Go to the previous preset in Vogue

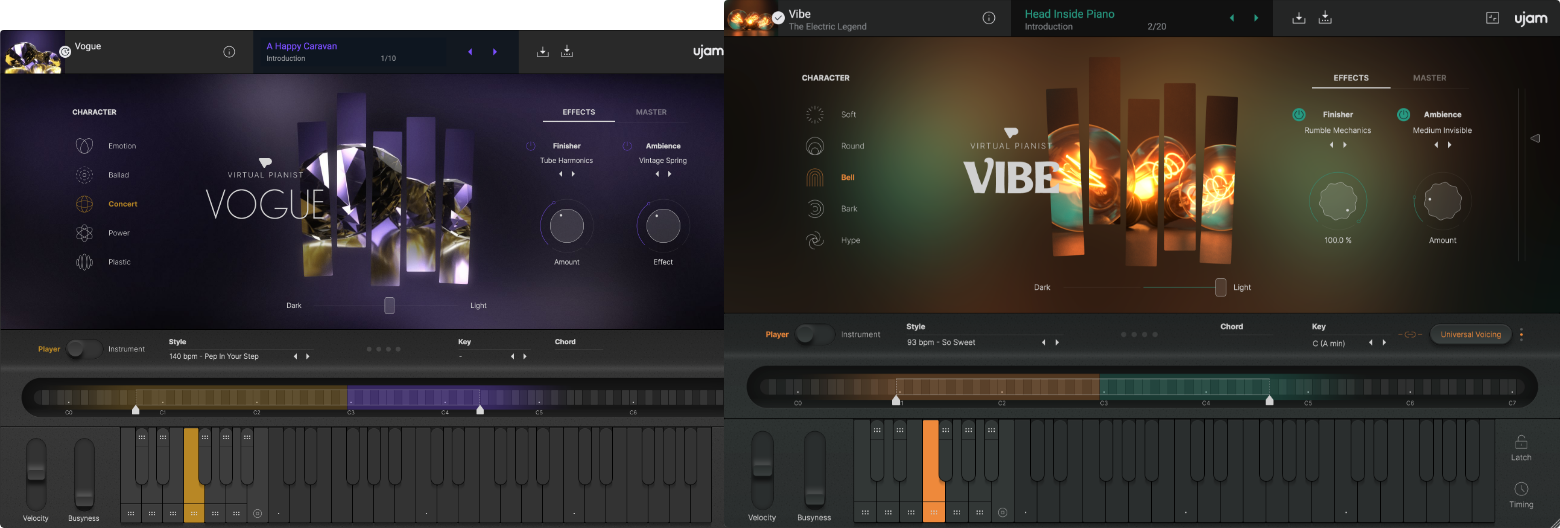click(x=470, y=52)
